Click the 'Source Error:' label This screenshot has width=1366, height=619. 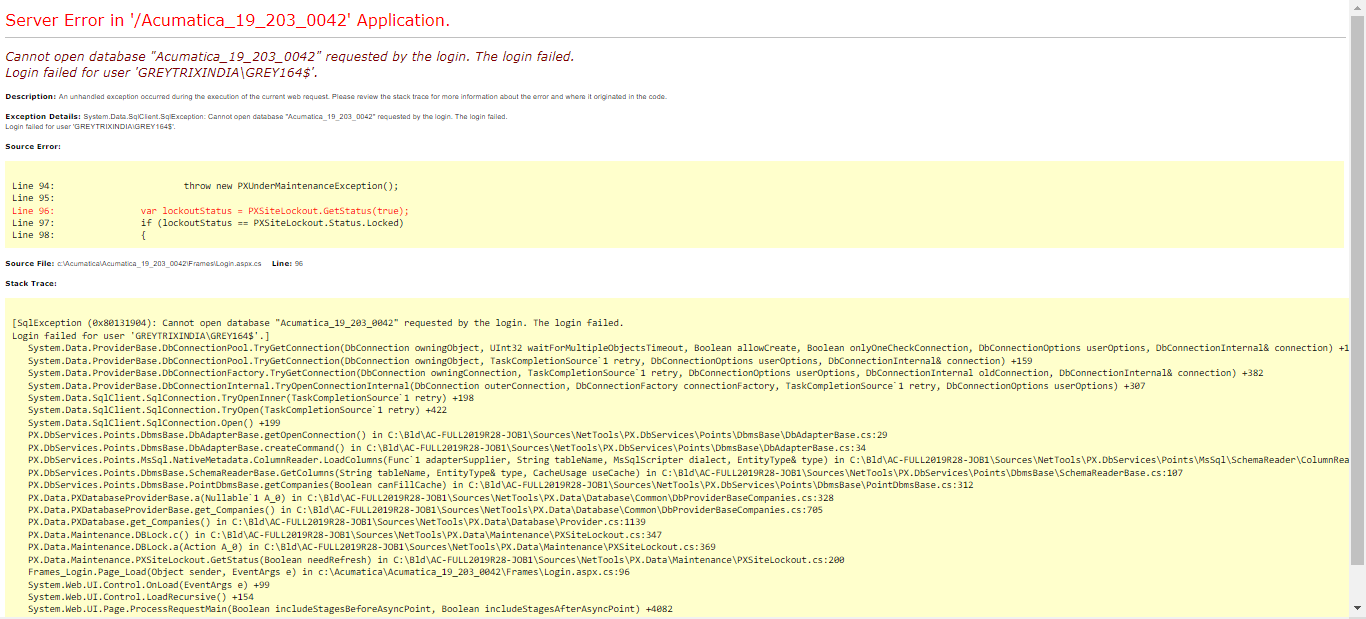point(33,147)
